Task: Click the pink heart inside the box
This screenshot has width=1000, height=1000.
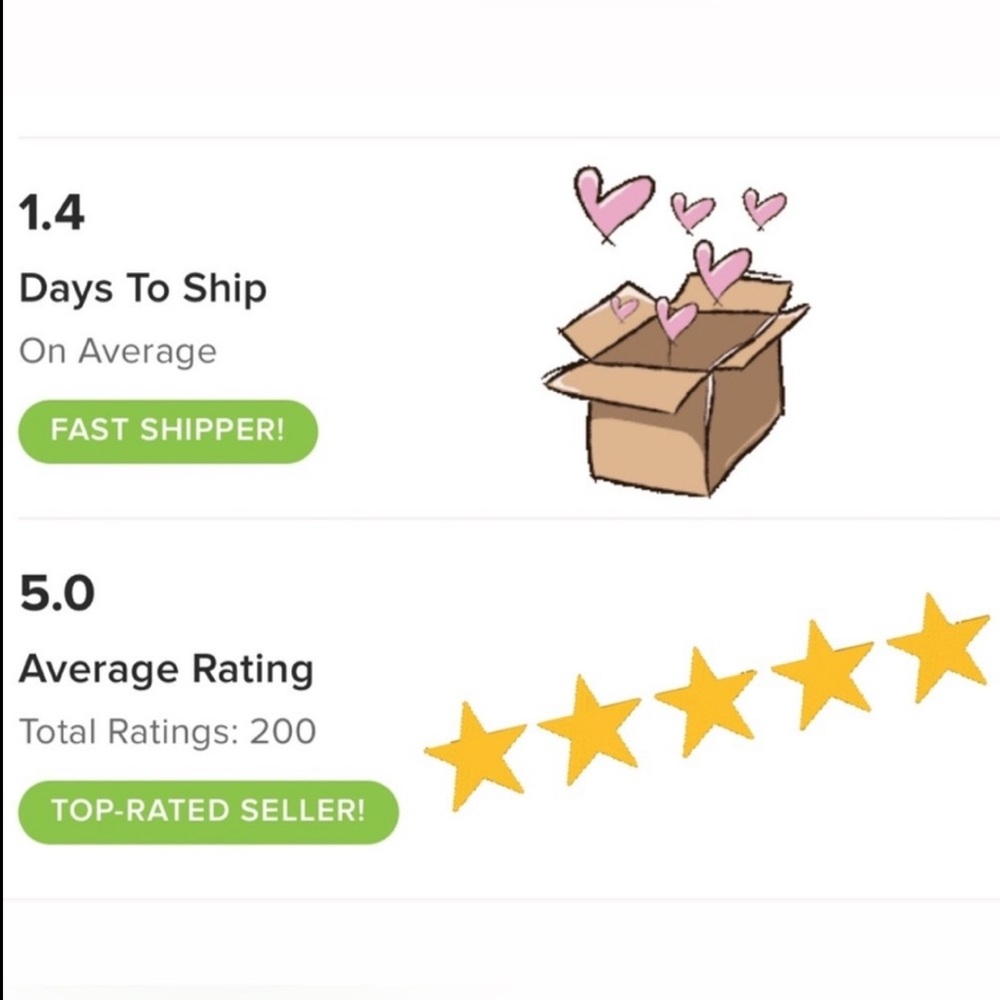Action: (675, 318)
